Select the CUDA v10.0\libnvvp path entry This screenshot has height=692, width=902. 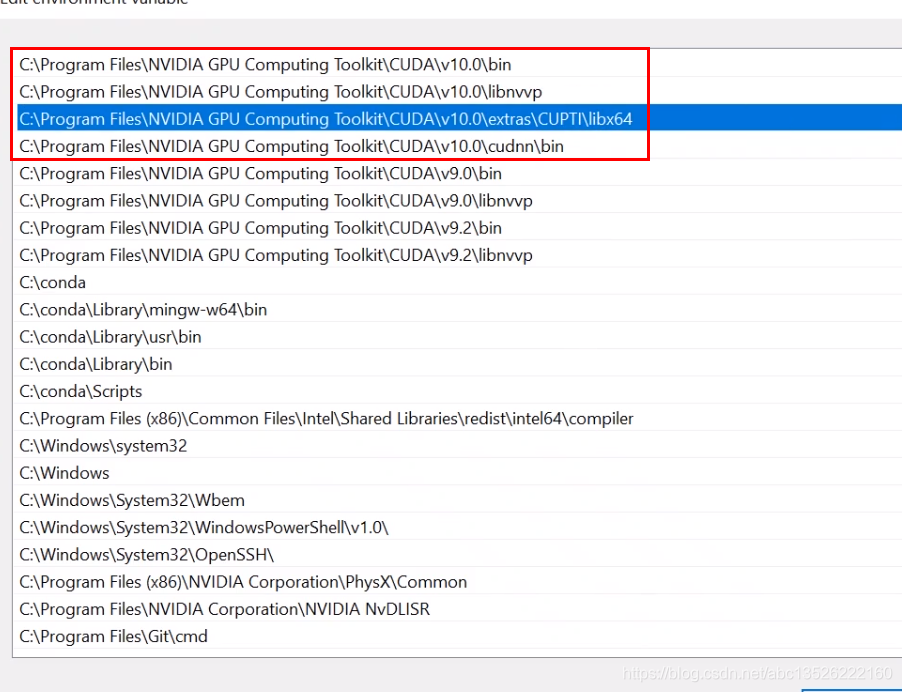(459, 91)
